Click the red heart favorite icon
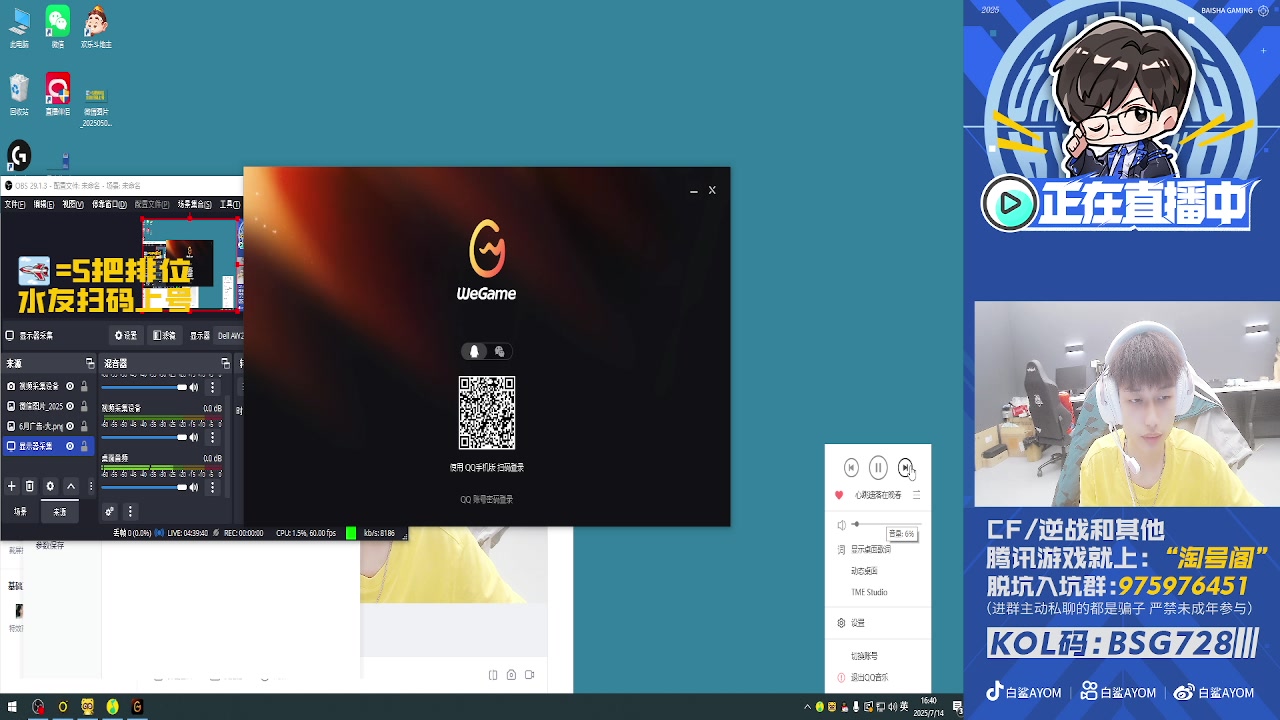1280x720 pixels. [x=839, y=495]
